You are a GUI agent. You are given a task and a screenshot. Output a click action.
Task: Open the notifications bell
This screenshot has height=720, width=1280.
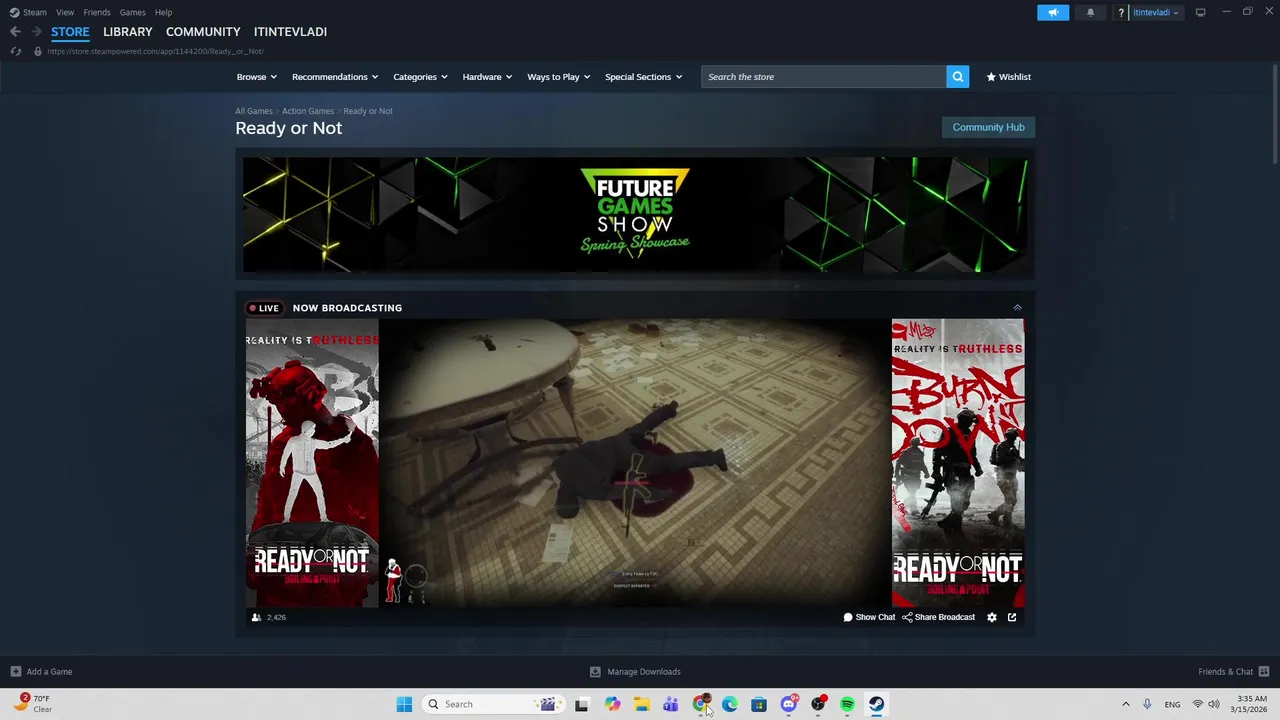(1090, 12)
